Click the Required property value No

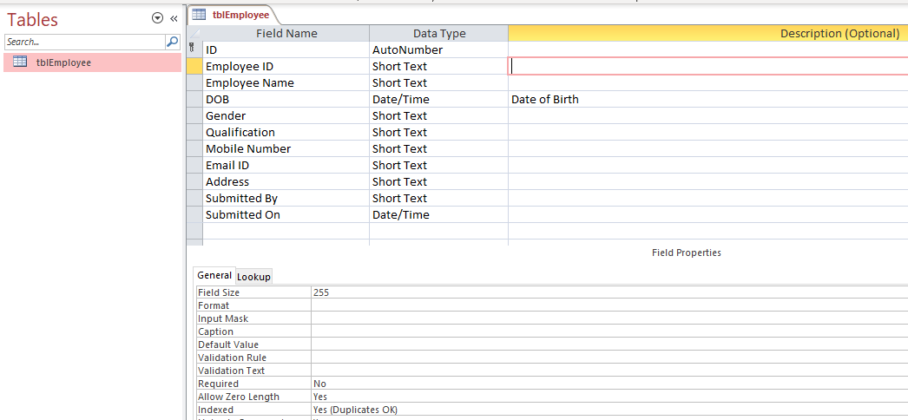click(609, 384)
